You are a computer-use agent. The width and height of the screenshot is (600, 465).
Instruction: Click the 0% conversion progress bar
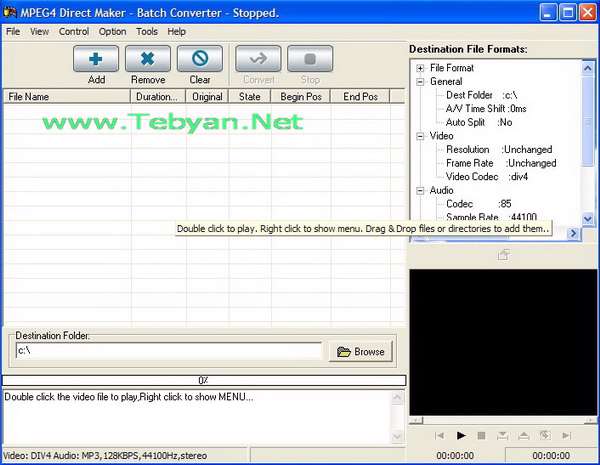204,380
